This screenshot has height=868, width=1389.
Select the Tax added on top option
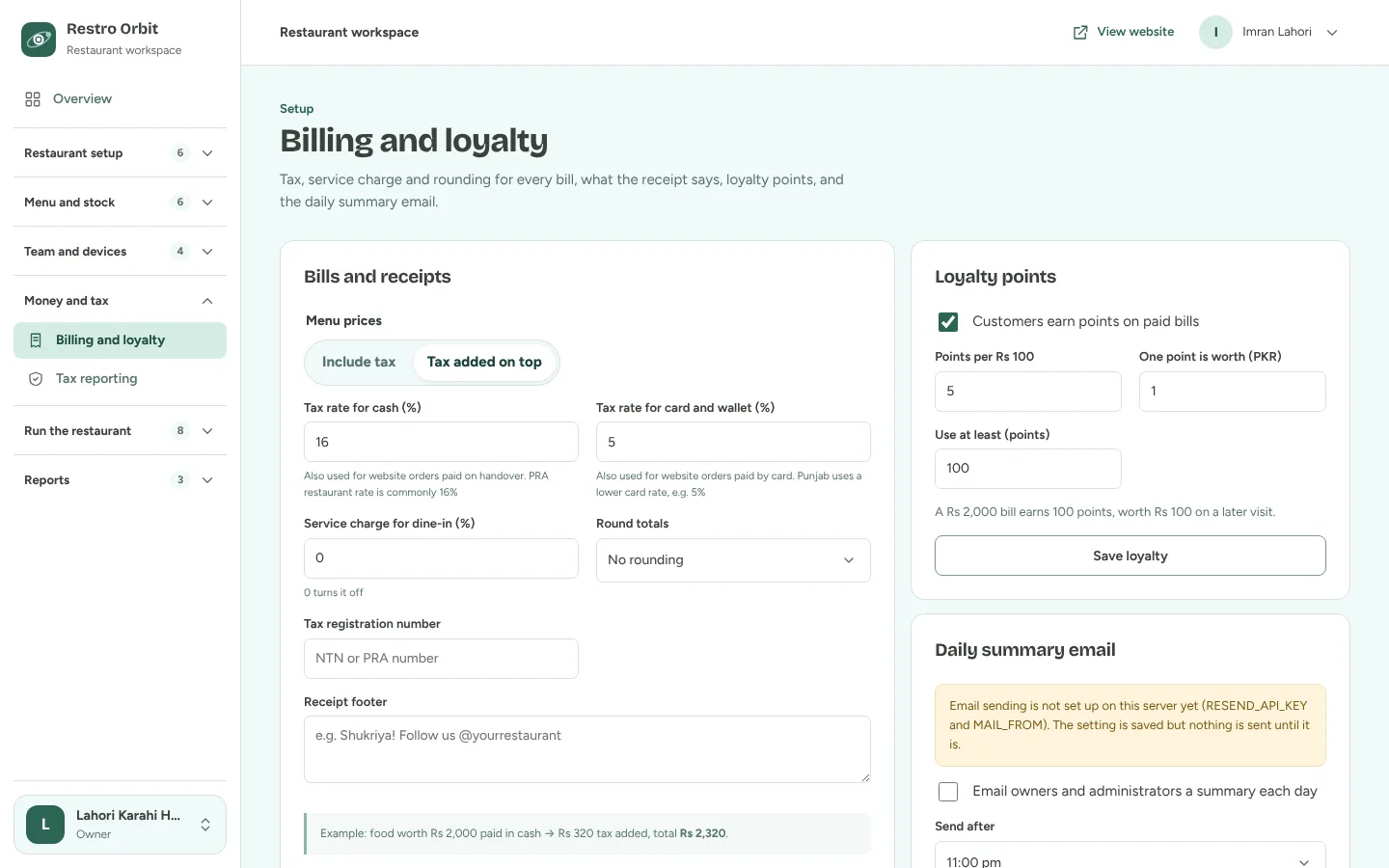(484, 362)
